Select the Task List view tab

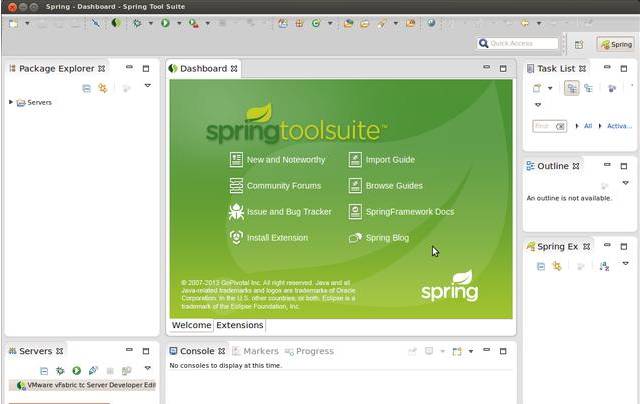(x=556, y=69)
